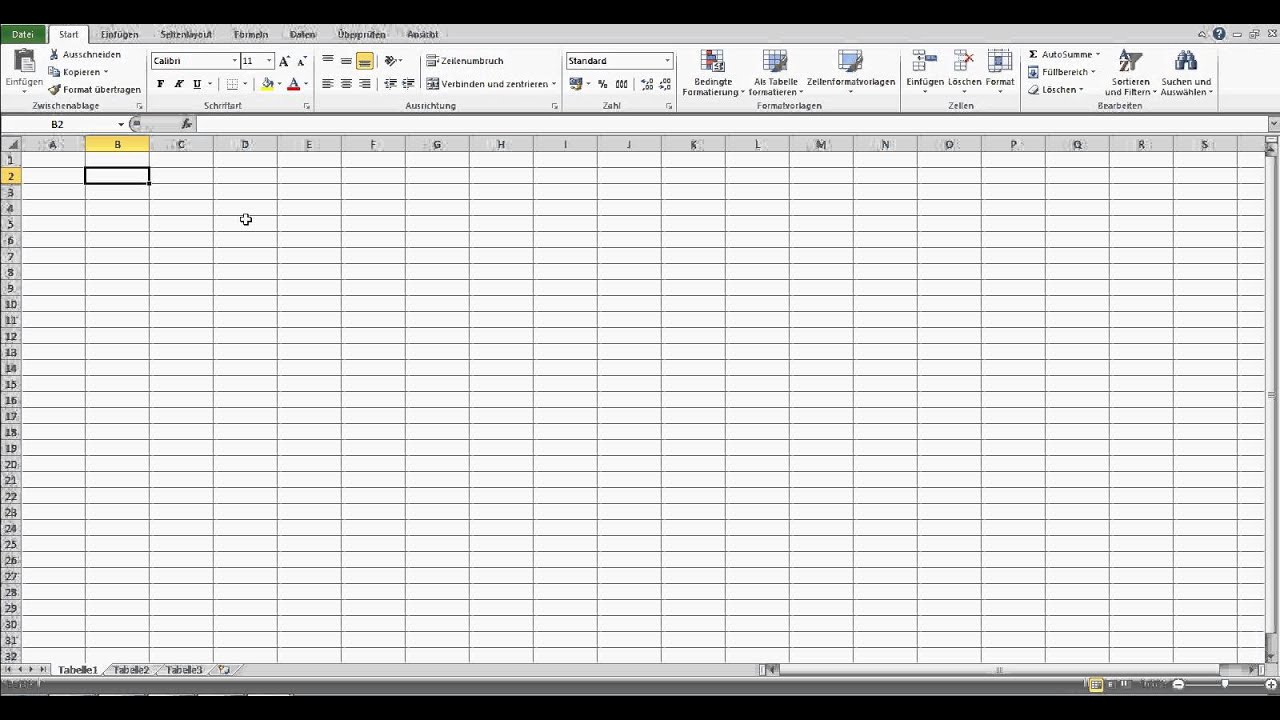Align text left

(328, 84)
